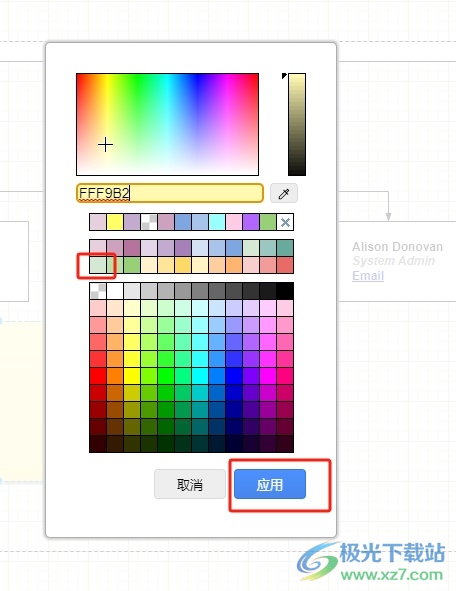The width and height of the screenshot is (456, 591).
Task: Pick the fully saturated orange grid swatch
Action: (115, 376)
